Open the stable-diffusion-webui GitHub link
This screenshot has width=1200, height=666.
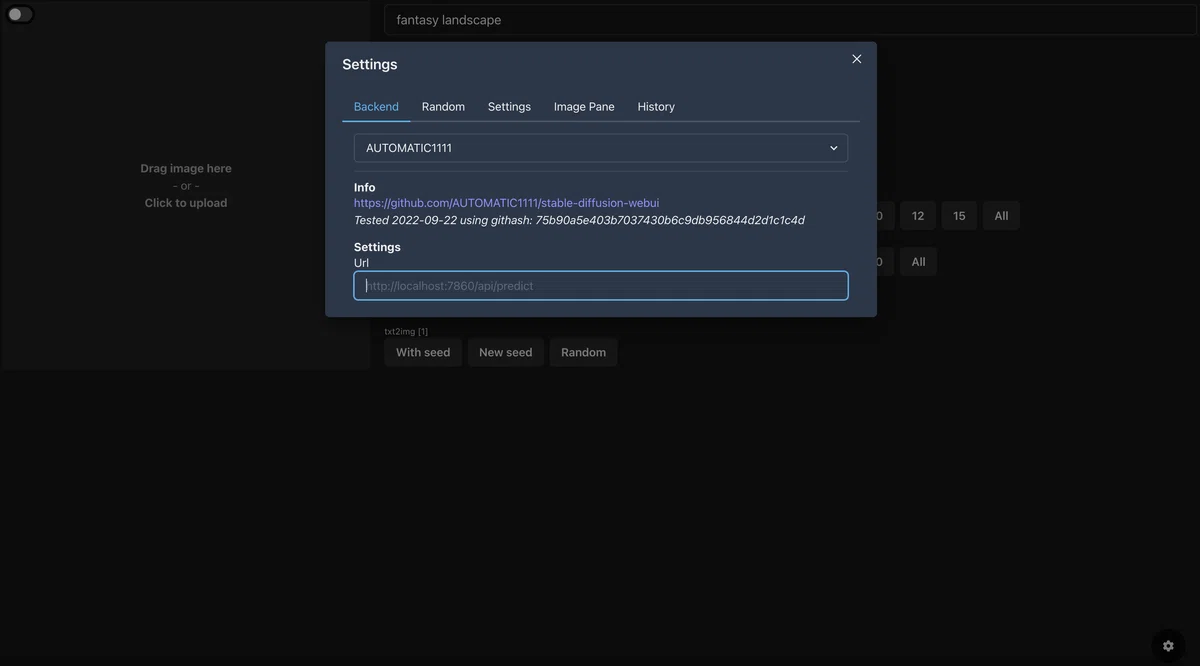point(506,203)
